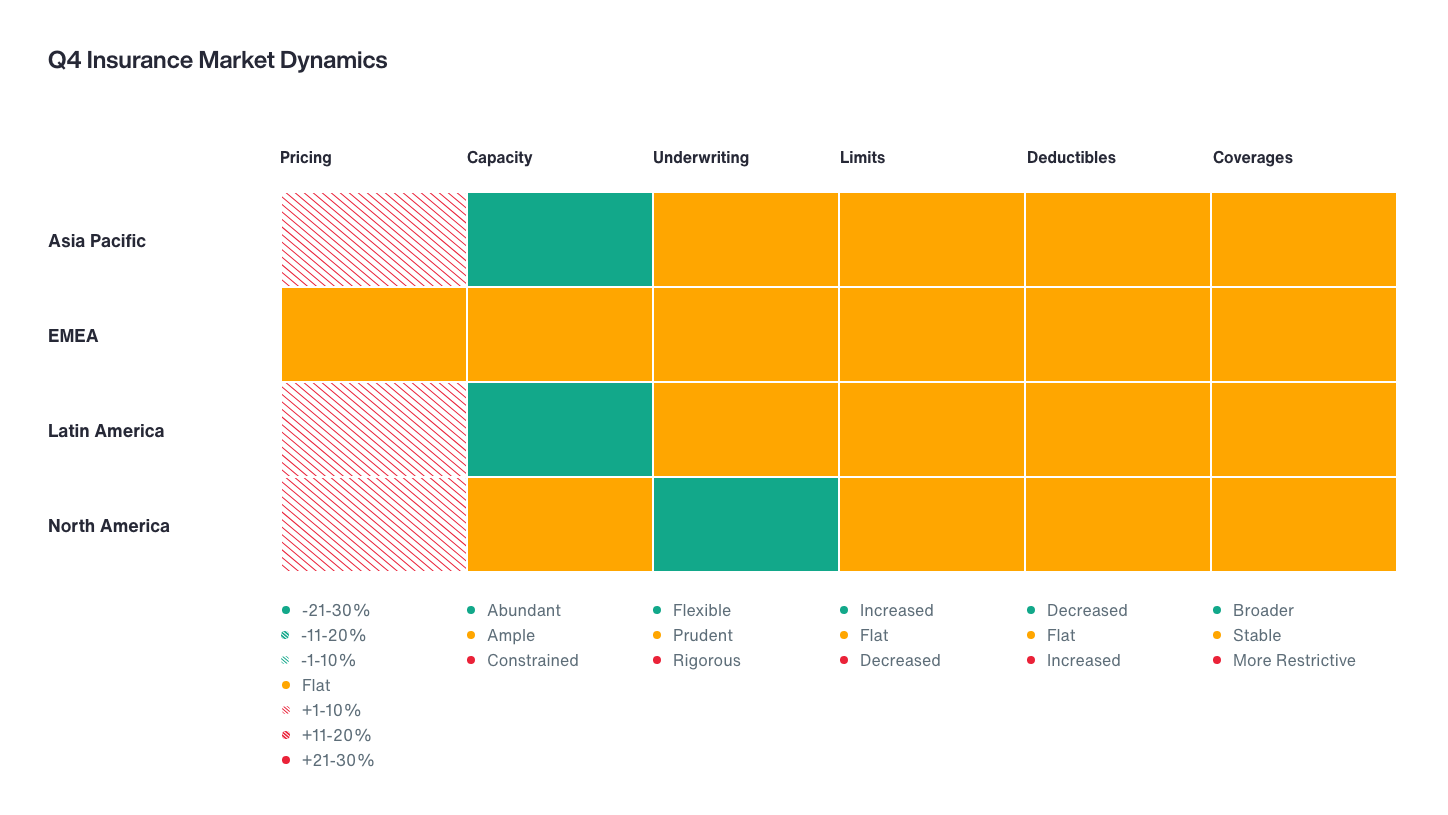Click the hatched +1-10% legend marker

[x=286, y=710]
